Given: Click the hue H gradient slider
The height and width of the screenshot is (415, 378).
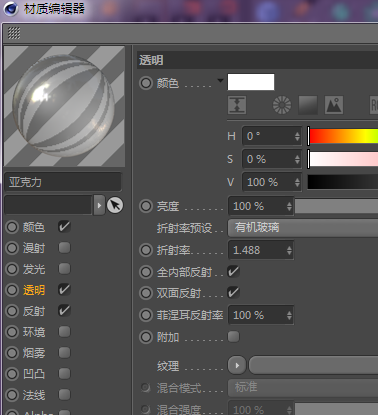Looking at the screenshot, I should 343,136.
